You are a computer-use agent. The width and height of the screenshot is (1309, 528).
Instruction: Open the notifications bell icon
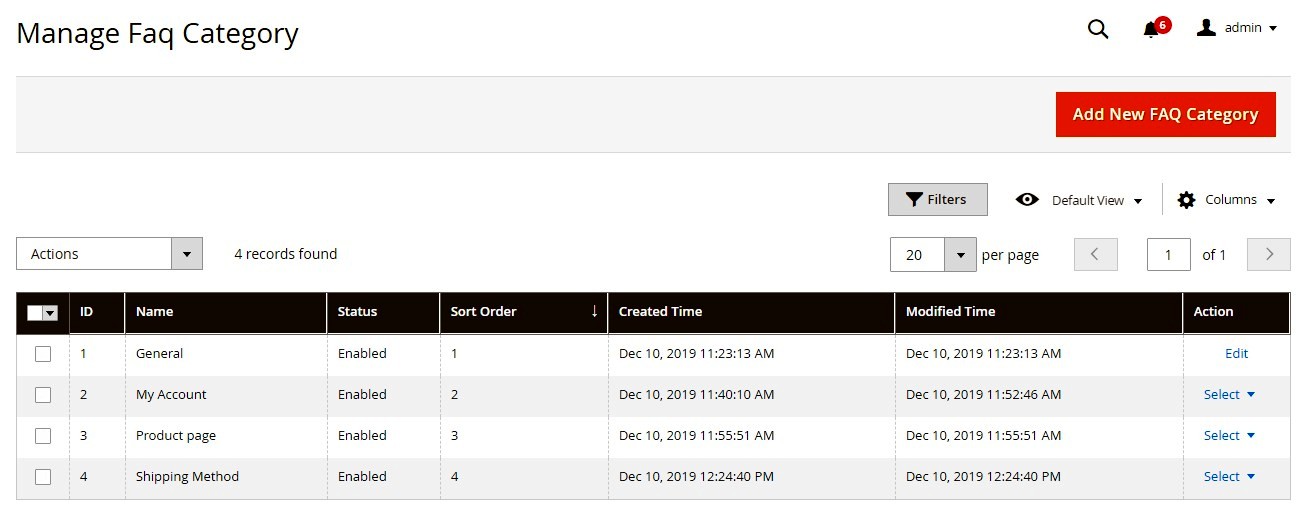1151,29
